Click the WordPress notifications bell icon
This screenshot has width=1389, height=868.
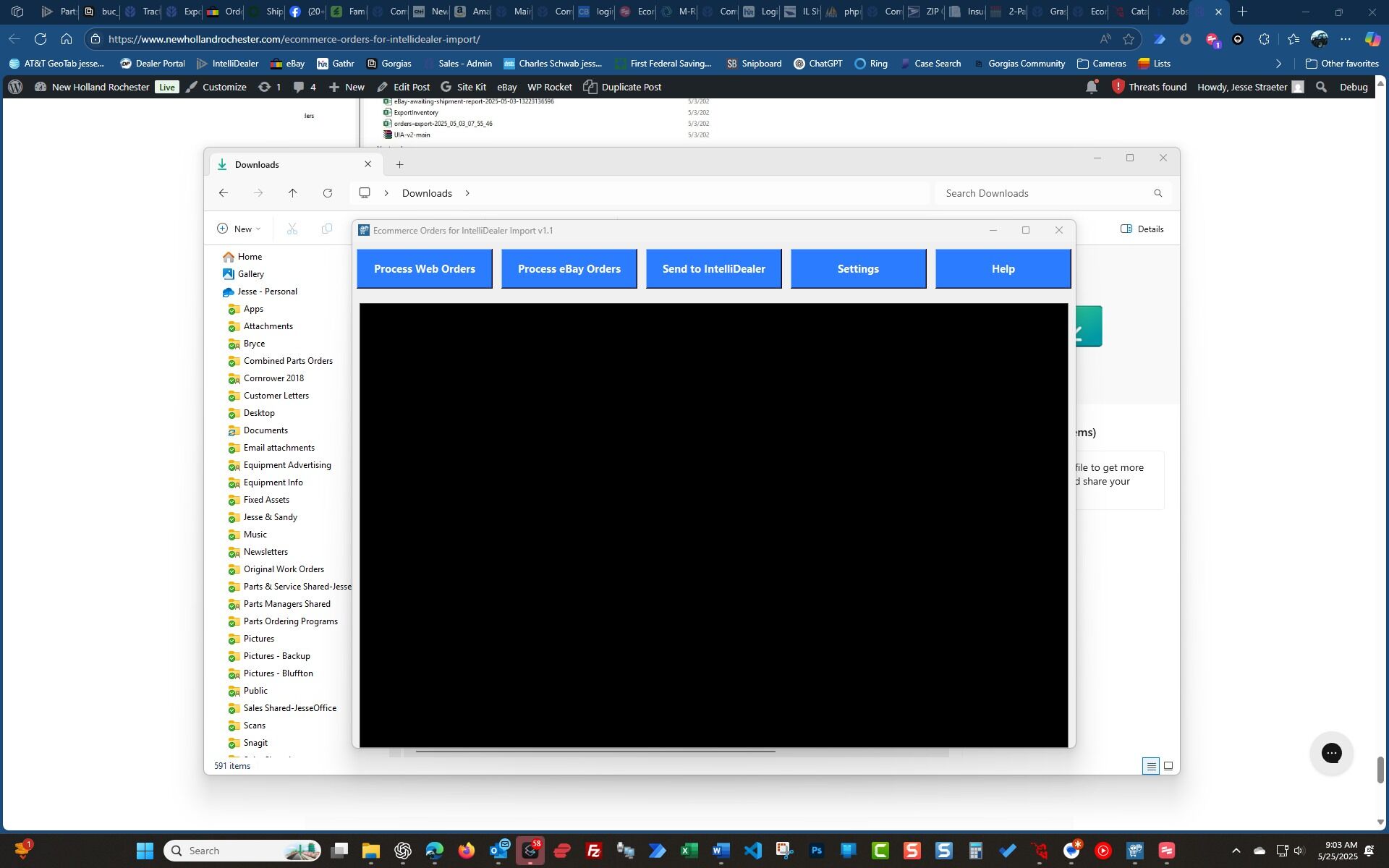1092,88
